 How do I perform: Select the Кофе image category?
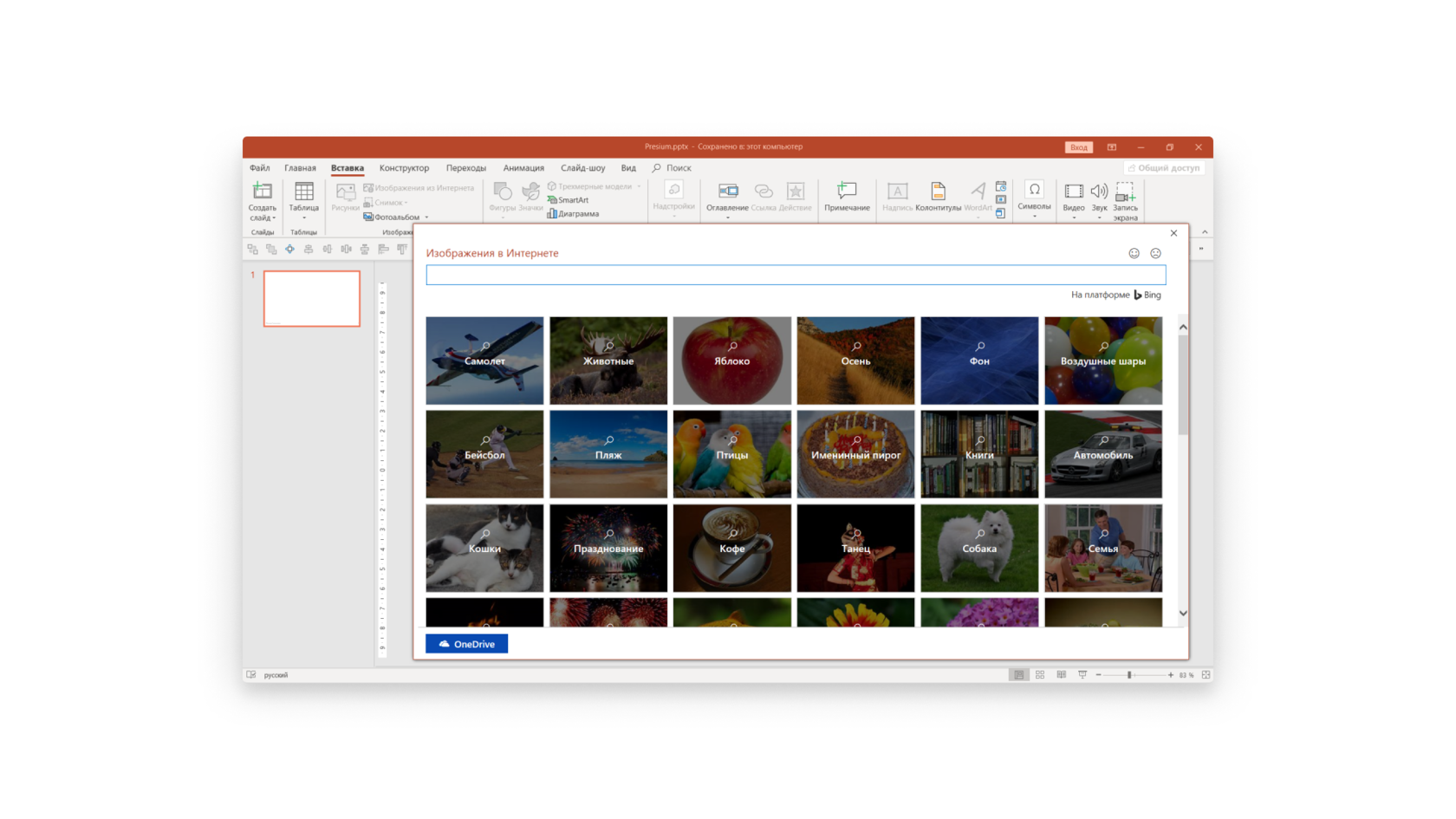[x=732, y=548]
